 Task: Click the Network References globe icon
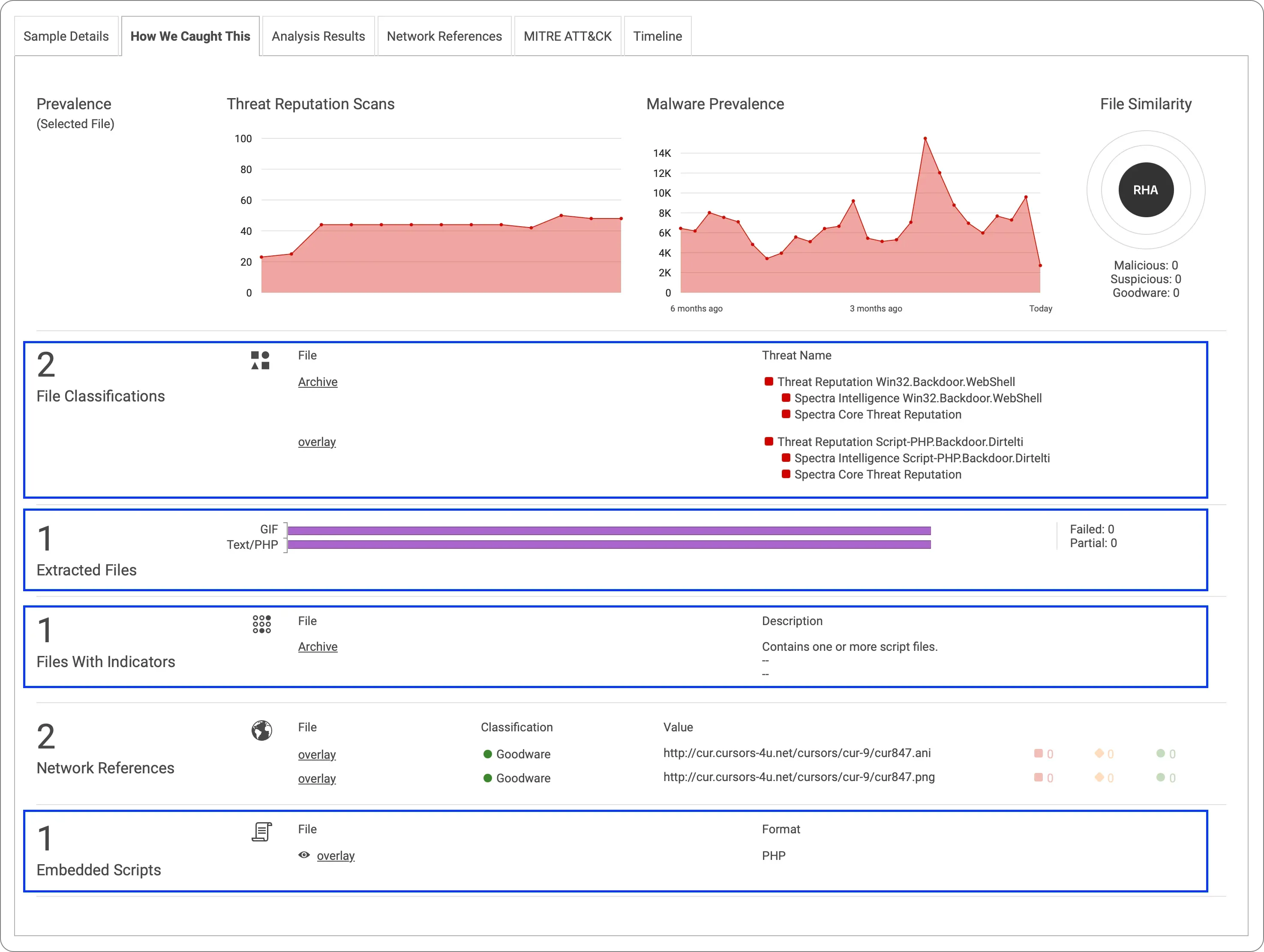(262, 730)
